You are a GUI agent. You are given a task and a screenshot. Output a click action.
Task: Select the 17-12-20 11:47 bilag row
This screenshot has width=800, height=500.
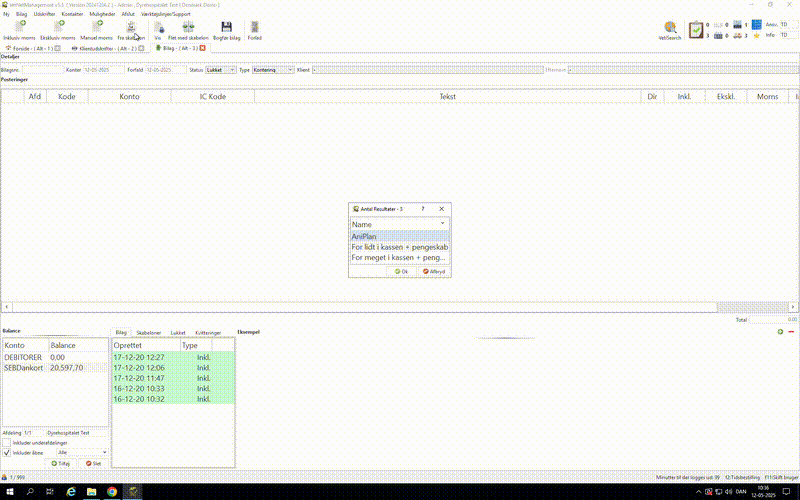pos(173,378)
